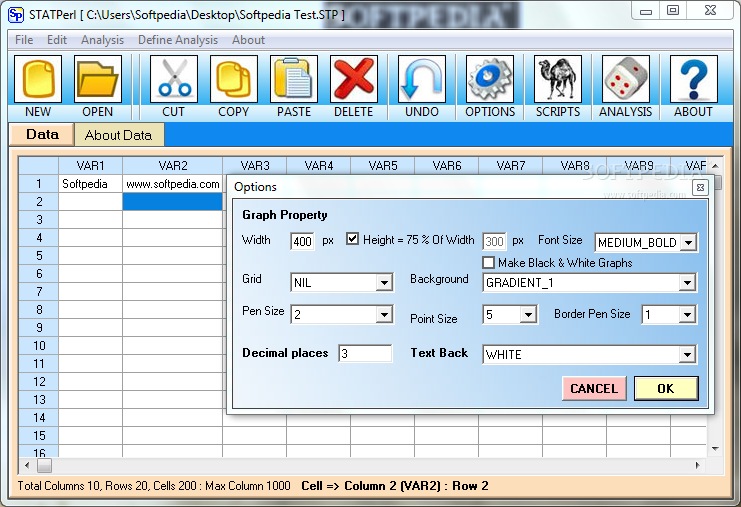
Task: Click horizontal scrollbar right arrow
Action: click(x=698, y=465)
